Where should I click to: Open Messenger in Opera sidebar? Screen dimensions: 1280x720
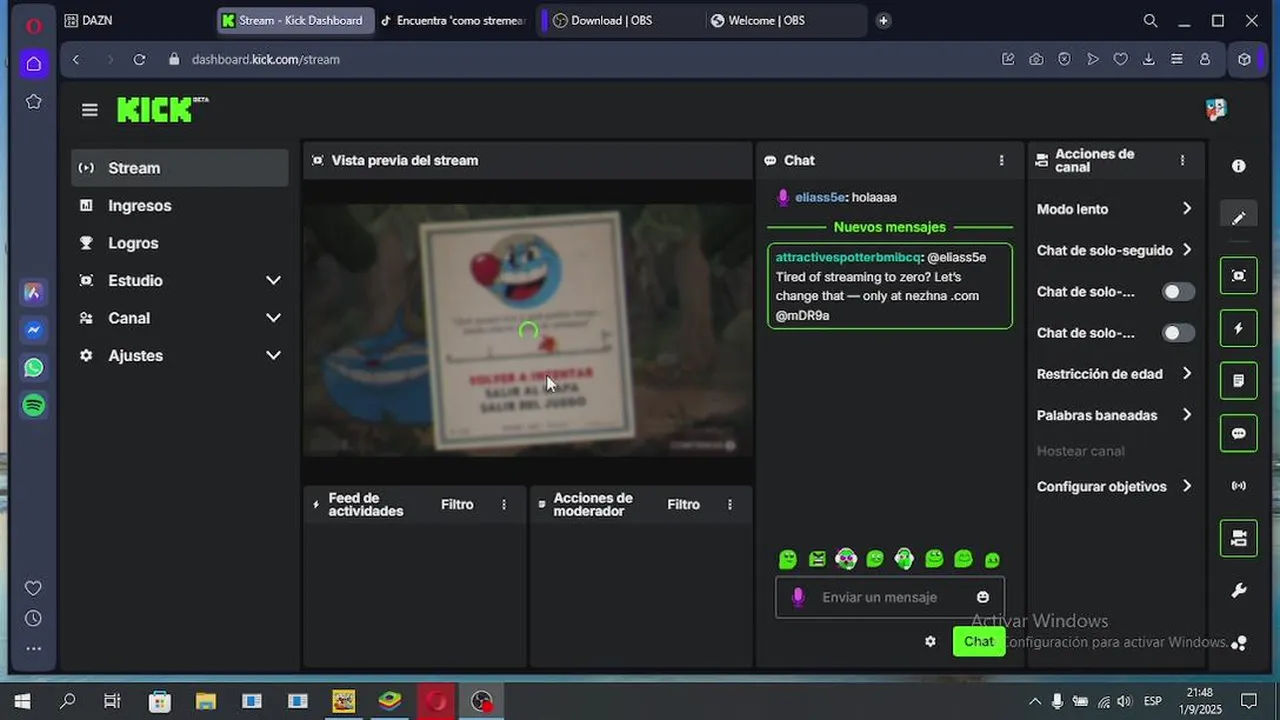[34, 330]
